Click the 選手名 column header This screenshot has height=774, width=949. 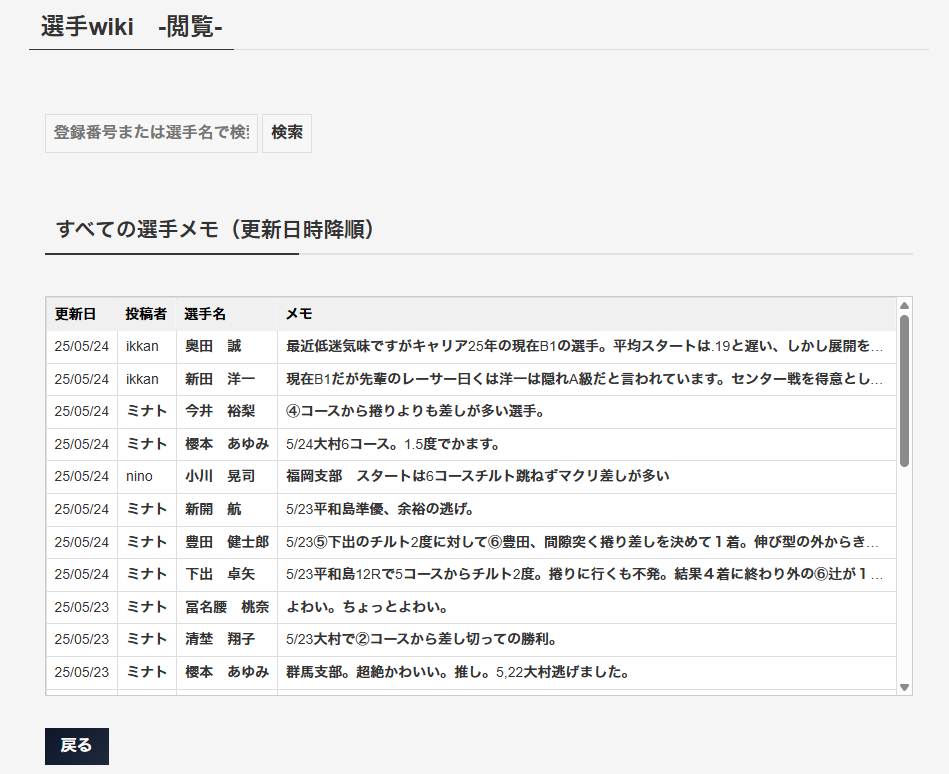[x=205, y=314]
